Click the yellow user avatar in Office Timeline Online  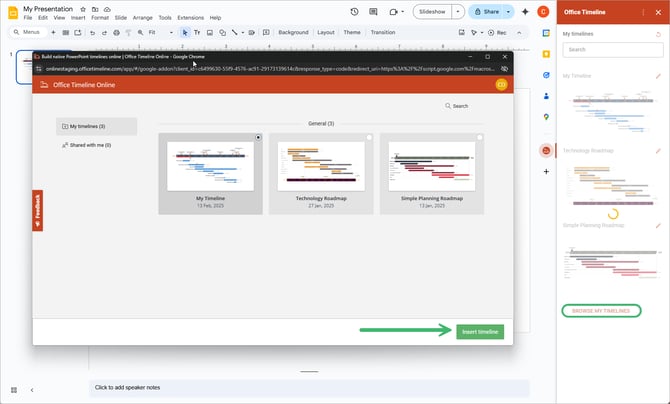coord(501,85)
